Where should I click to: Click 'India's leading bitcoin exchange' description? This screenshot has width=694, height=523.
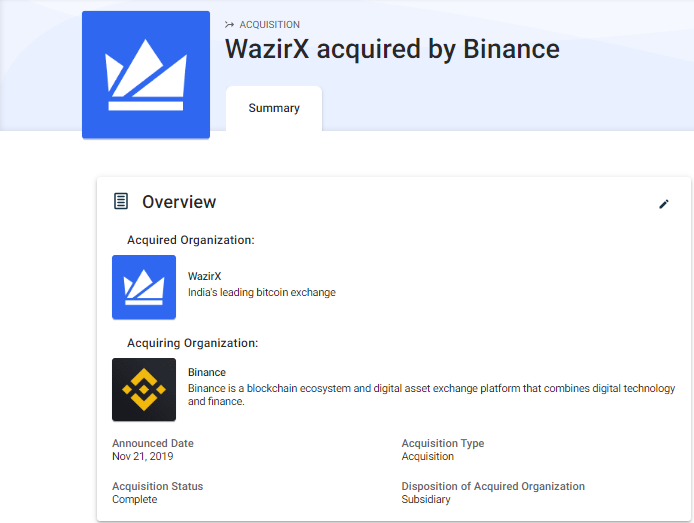pyautogui.click(x=262, y=292)
